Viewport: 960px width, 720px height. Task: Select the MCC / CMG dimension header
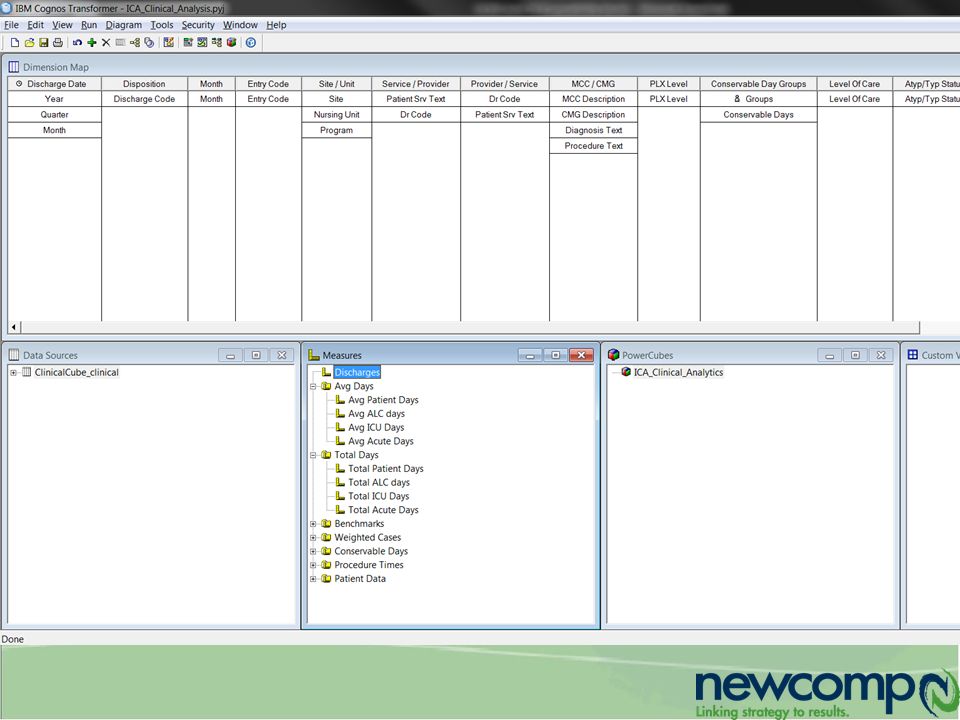(x=593, y=84)
